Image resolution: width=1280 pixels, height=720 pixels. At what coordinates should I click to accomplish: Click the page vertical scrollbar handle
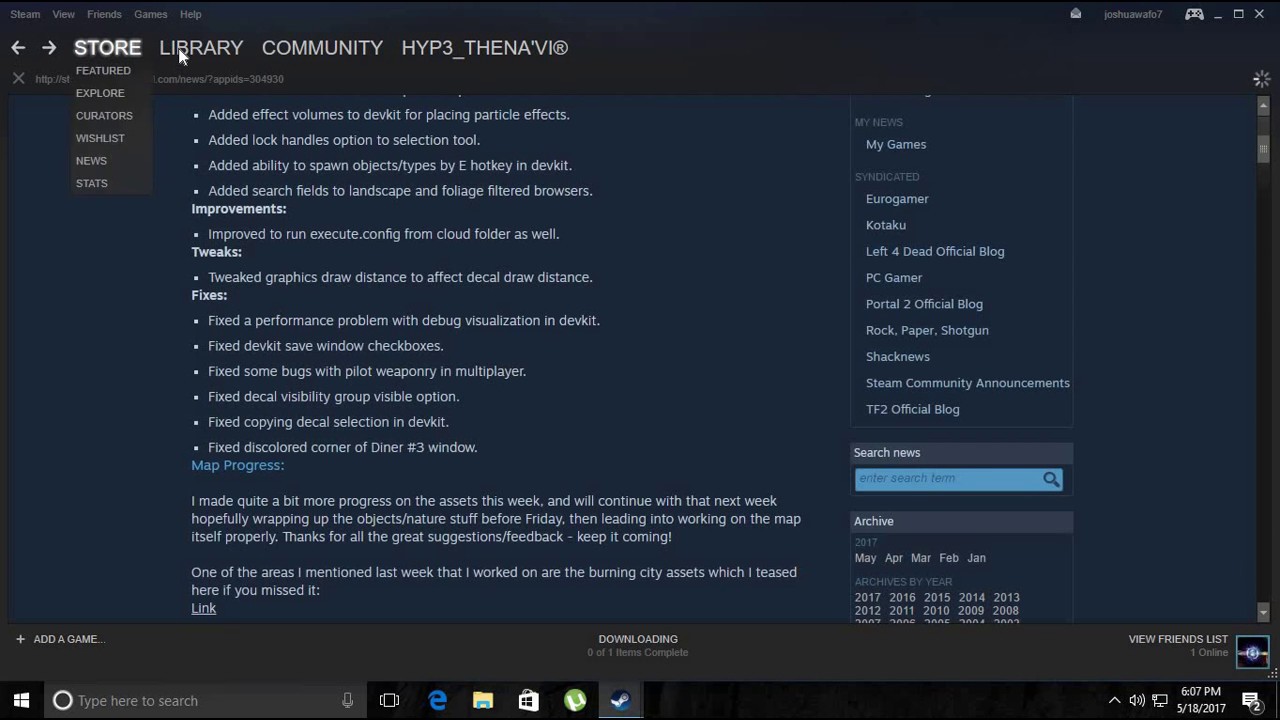[1263, 149]
